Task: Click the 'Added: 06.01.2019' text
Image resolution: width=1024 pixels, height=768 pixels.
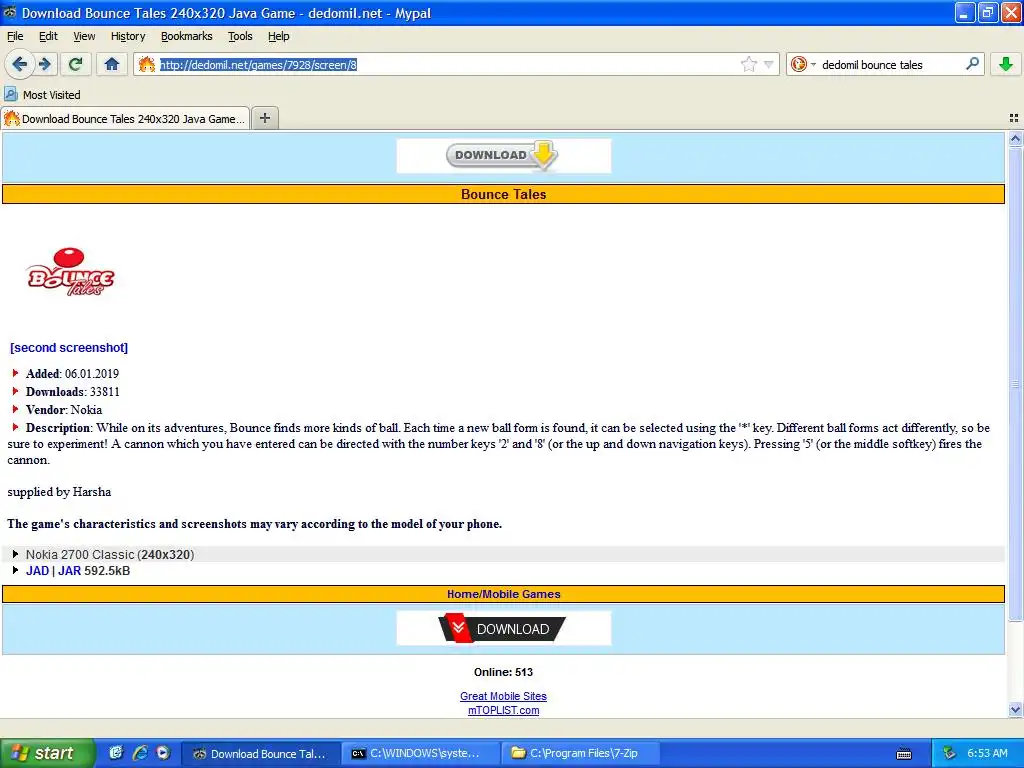Action: 72,374
